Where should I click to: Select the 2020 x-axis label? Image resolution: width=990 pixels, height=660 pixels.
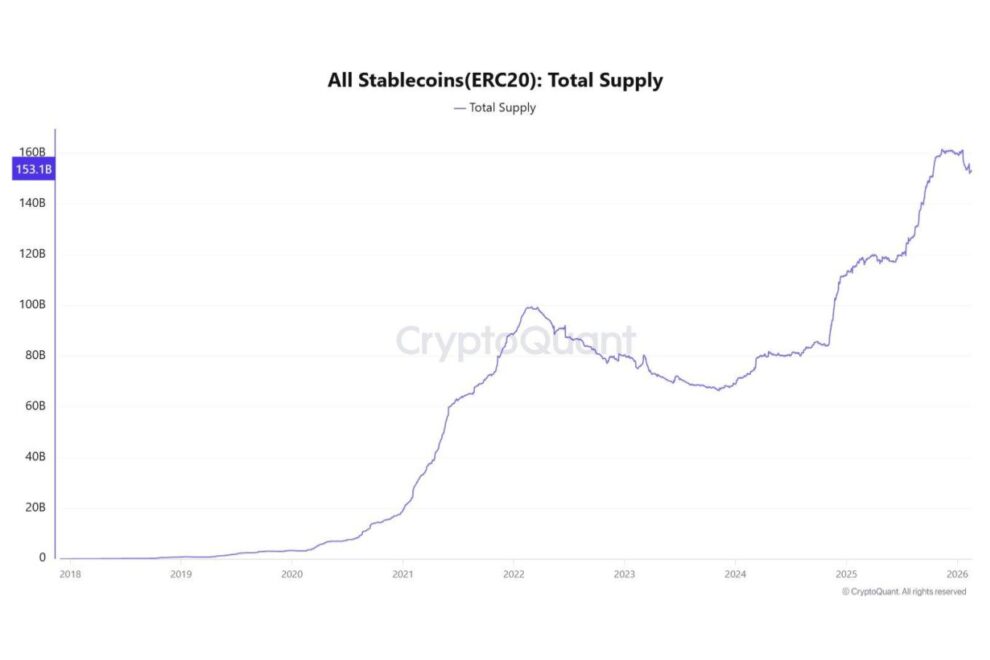click(x=291, y=574)
